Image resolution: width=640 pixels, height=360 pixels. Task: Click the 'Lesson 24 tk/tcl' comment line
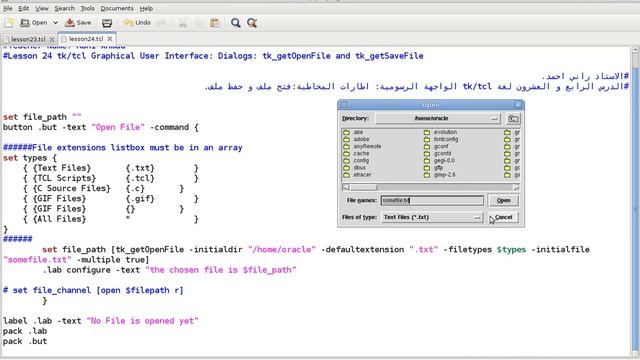coord(213,56)
